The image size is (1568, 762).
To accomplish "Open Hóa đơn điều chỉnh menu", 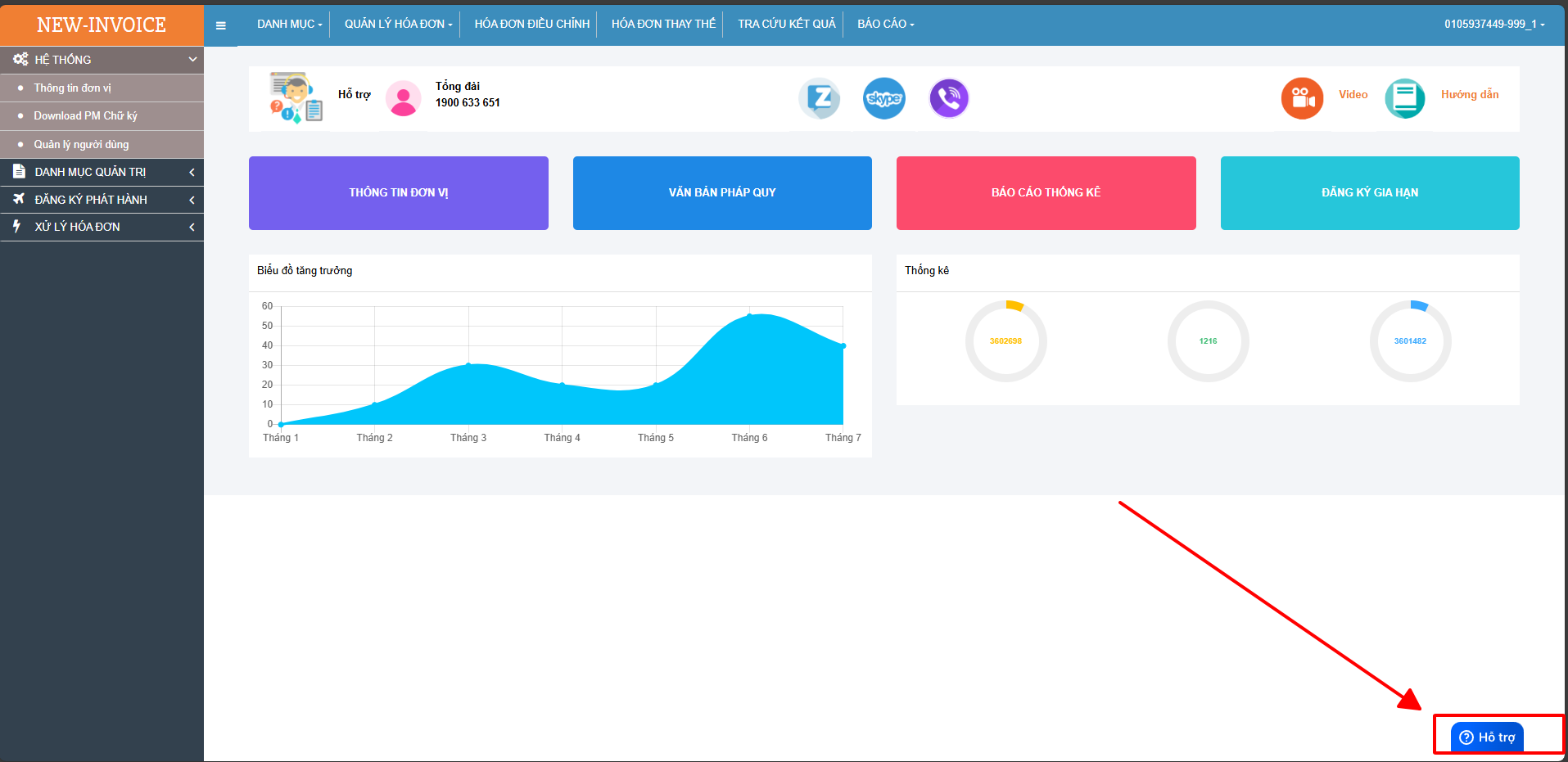I will (x=532, y=24).
